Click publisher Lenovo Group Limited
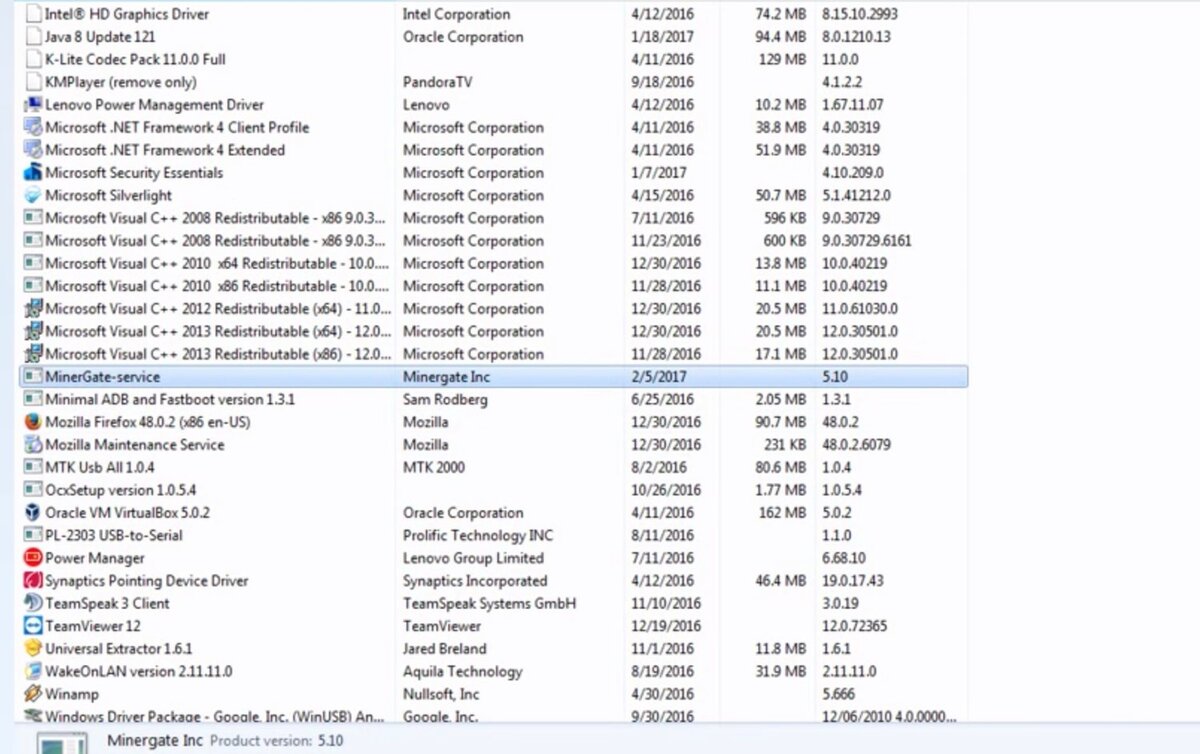 473,558
